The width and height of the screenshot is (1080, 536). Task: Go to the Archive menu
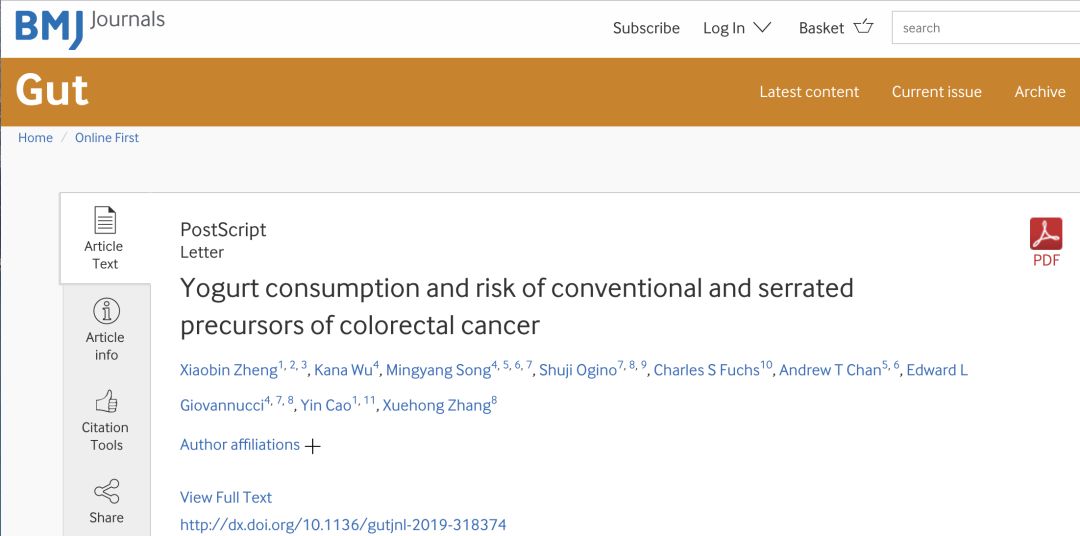coord(1040,92)
